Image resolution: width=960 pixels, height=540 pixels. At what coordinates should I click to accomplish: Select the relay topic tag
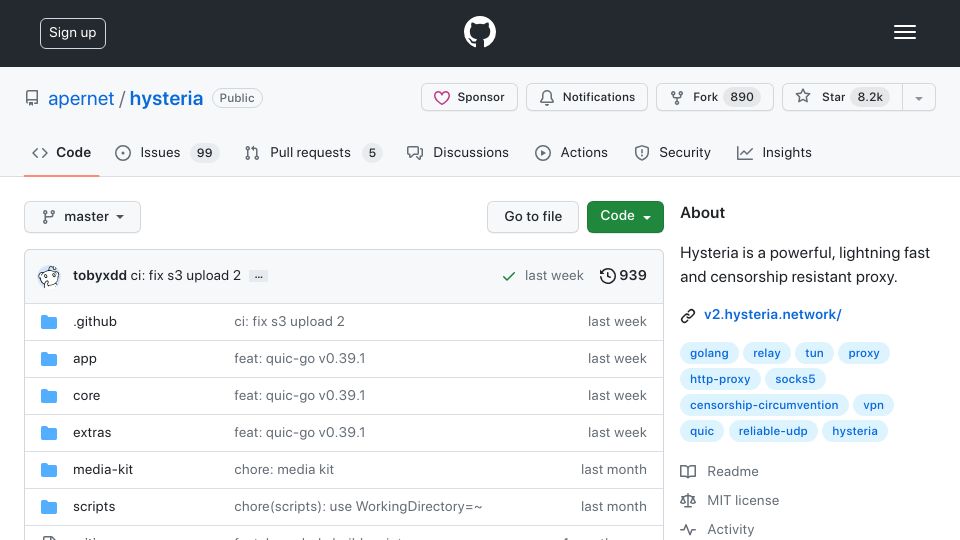(767, 353)
